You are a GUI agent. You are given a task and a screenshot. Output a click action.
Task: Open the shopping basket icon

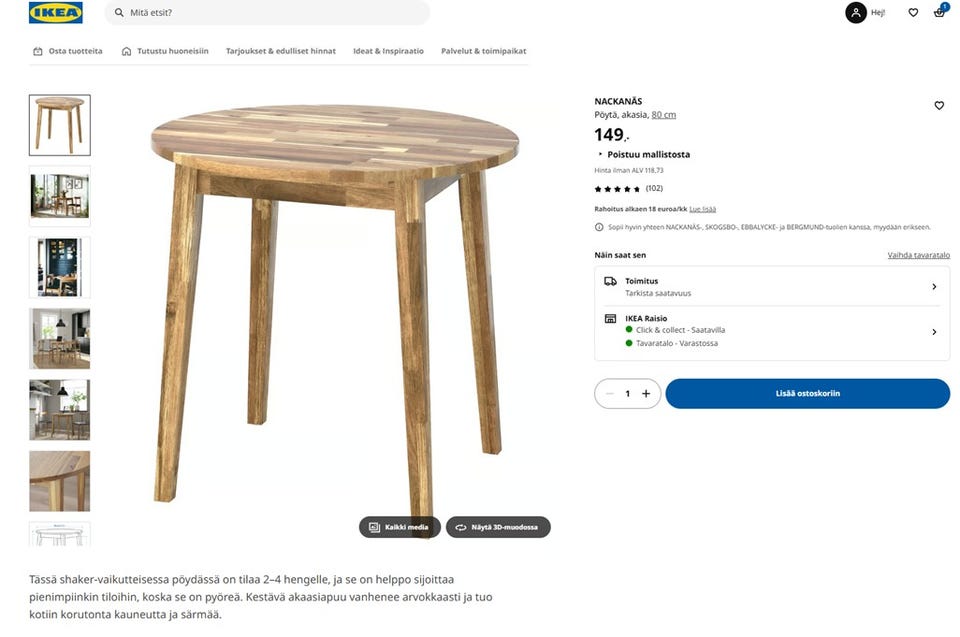939,13
